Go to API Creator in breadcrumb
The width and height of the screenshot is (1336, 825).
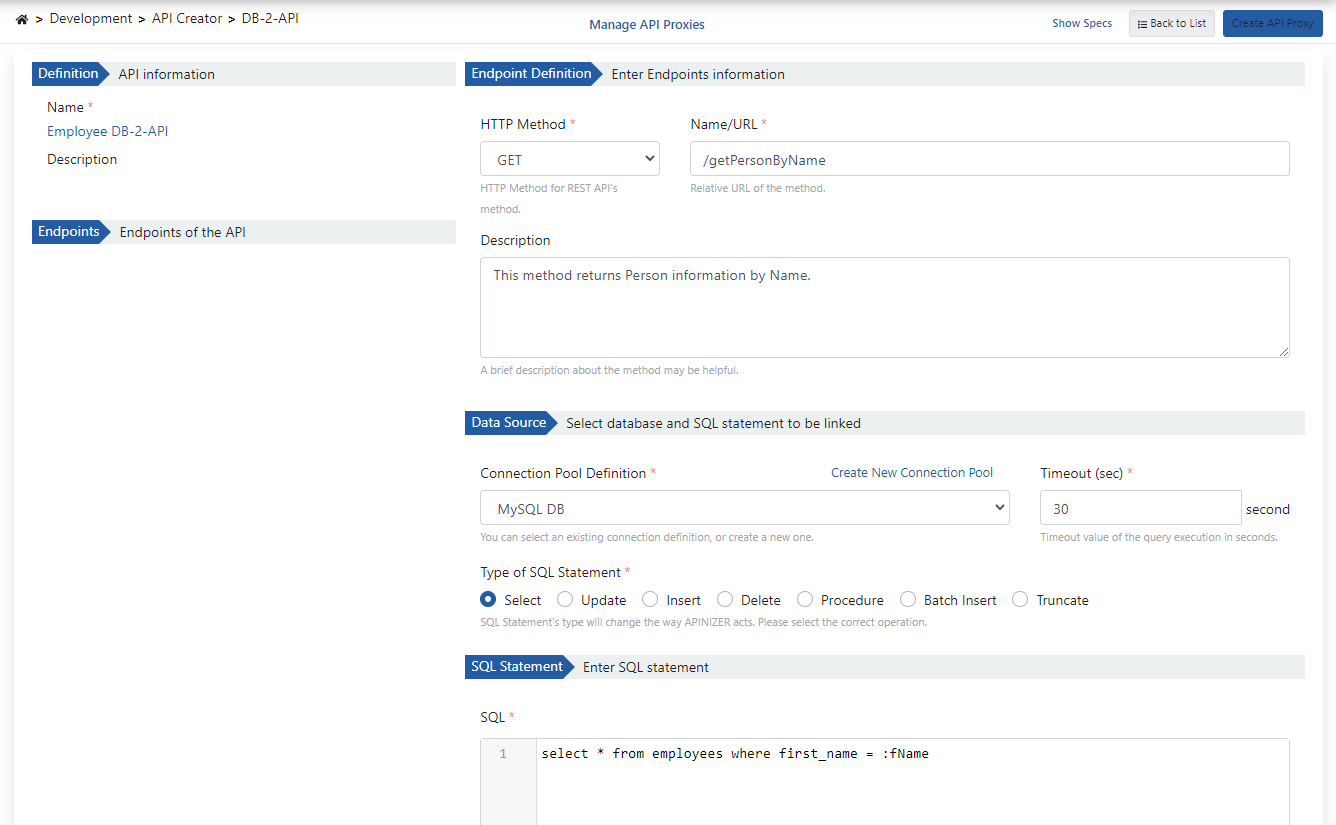[187, 19]
